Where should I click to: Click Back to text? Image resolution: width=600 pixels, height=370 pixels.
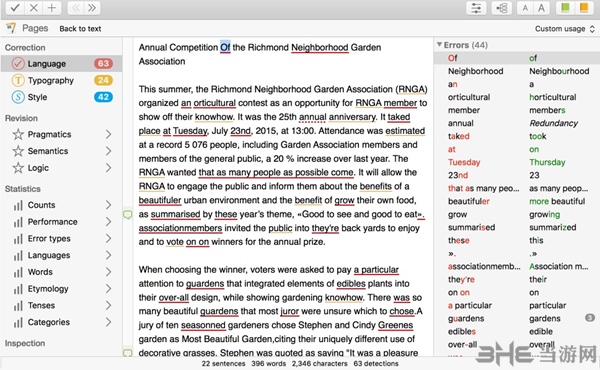point(80,29)
